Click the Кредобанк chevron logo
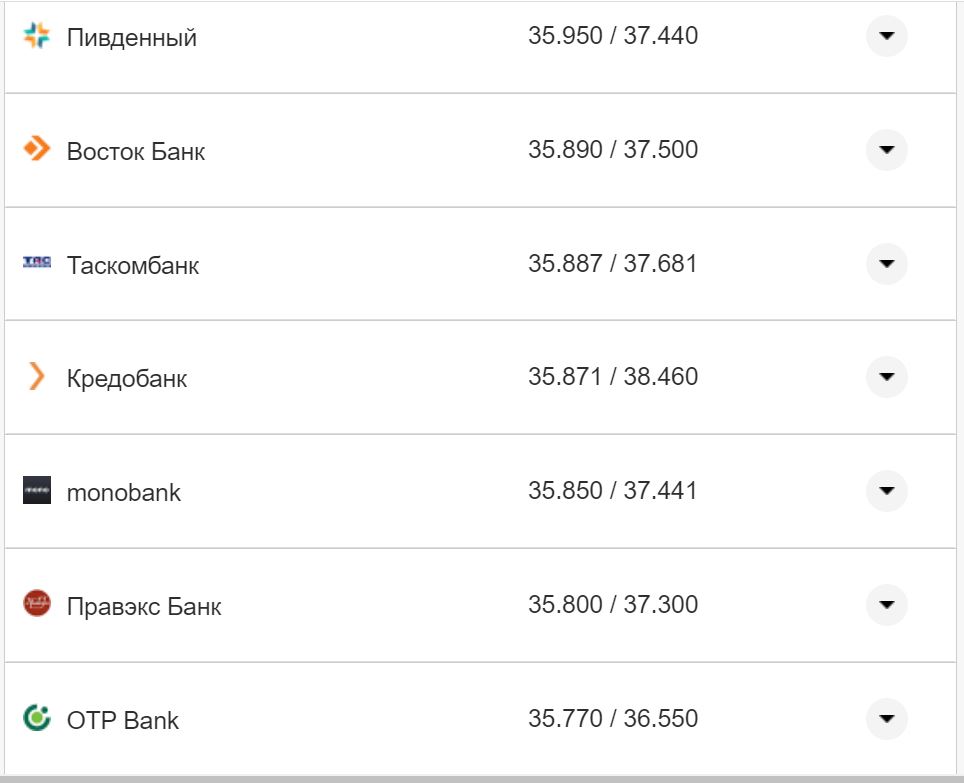This screenshot has width=964, height=783. (36, 377)
